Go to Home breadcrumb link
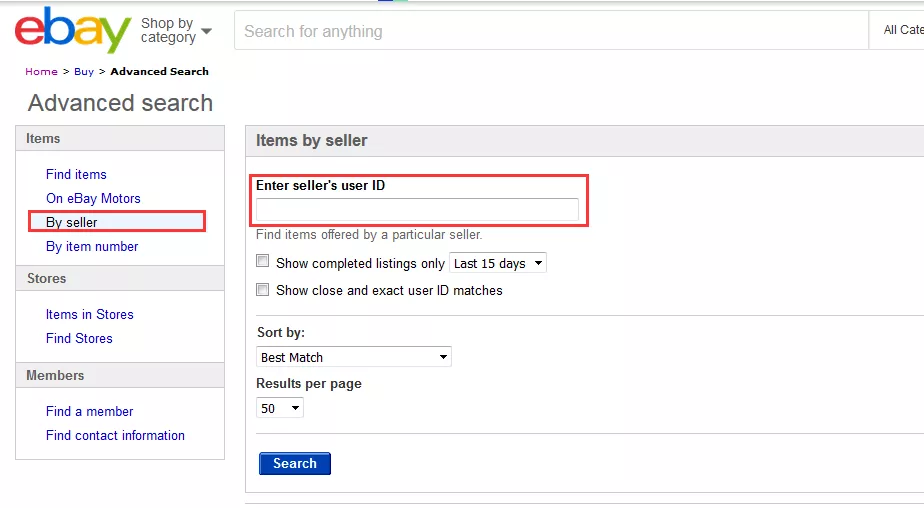 (41, 72)
